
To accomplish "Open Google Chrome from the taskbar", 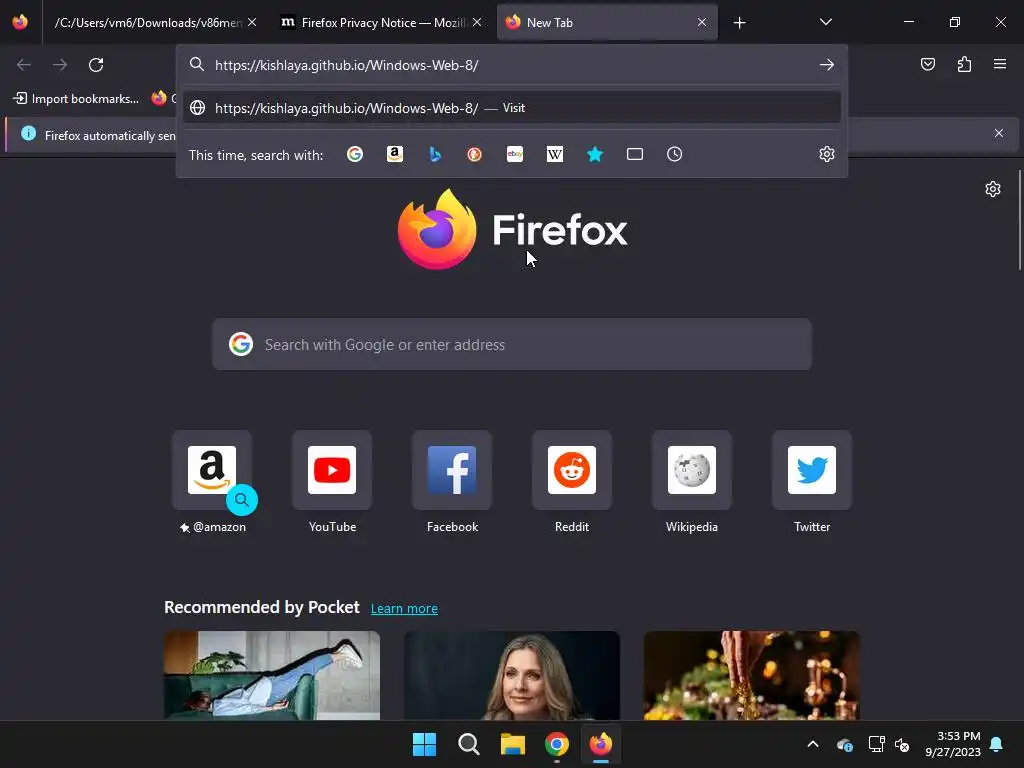I will point(557,744).
